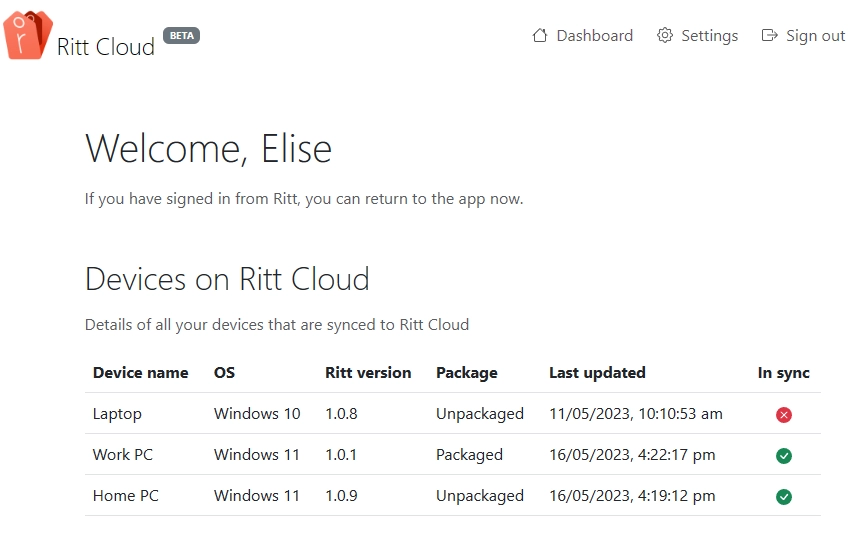Screen dimensions: 848x555
Task: Click the Devices on Ritt Cloud heading
Action: tap(227, 279)
